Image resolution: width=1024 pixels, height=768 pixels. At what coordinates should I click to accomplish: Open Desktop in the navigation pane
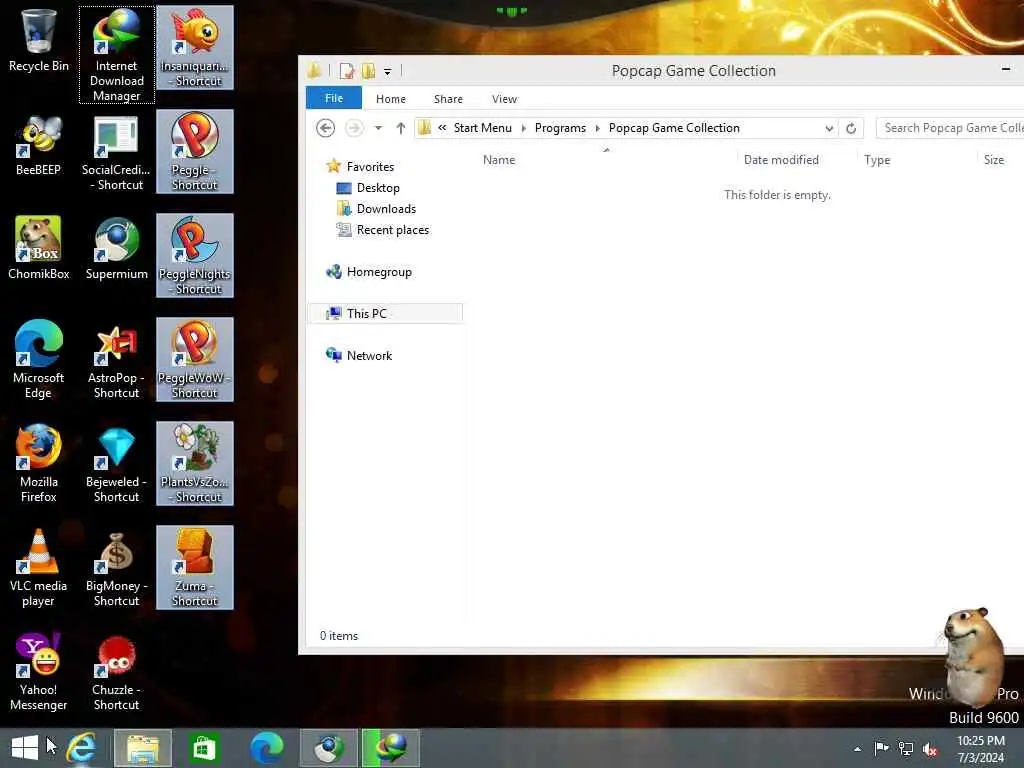pos(368,188)
